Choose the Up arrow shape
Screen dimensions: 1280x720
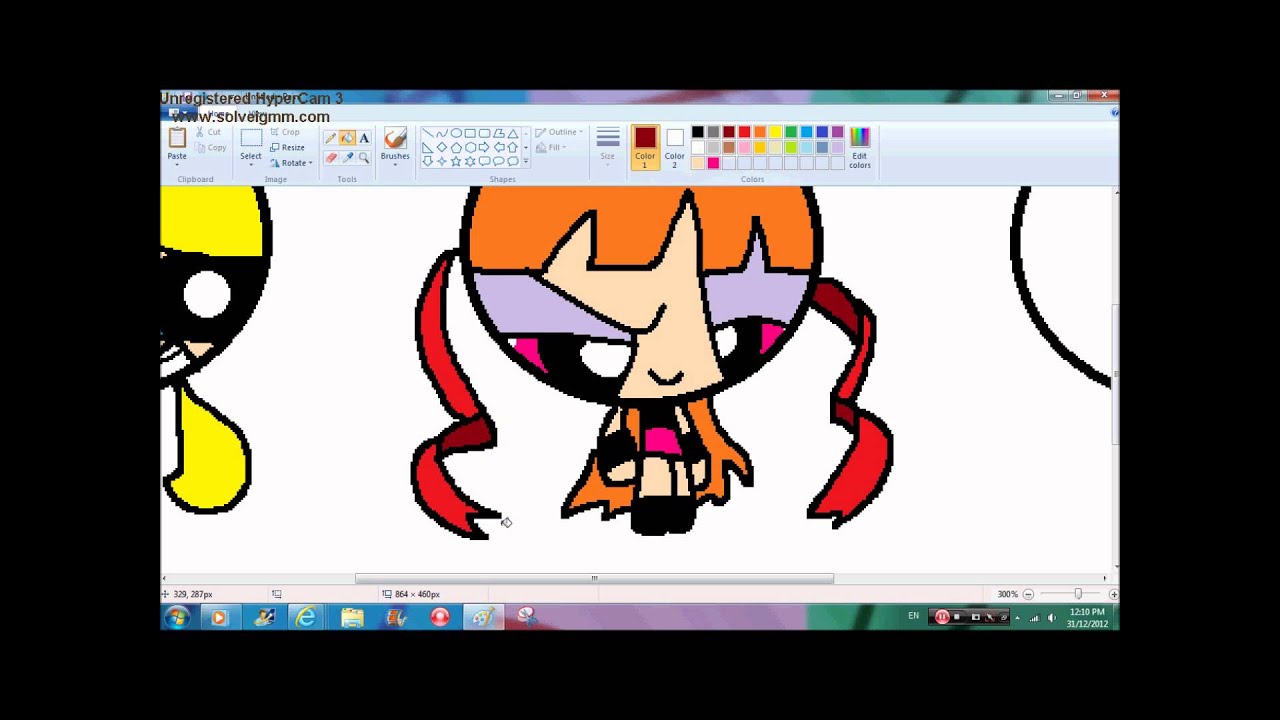(x=513, y=148)
